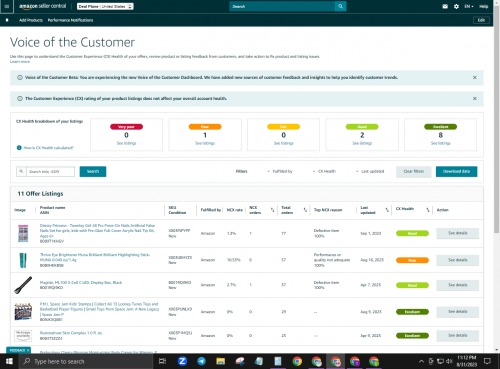Click the teal Search button for listings
This screenshot has width=500, height=369.
93,171
